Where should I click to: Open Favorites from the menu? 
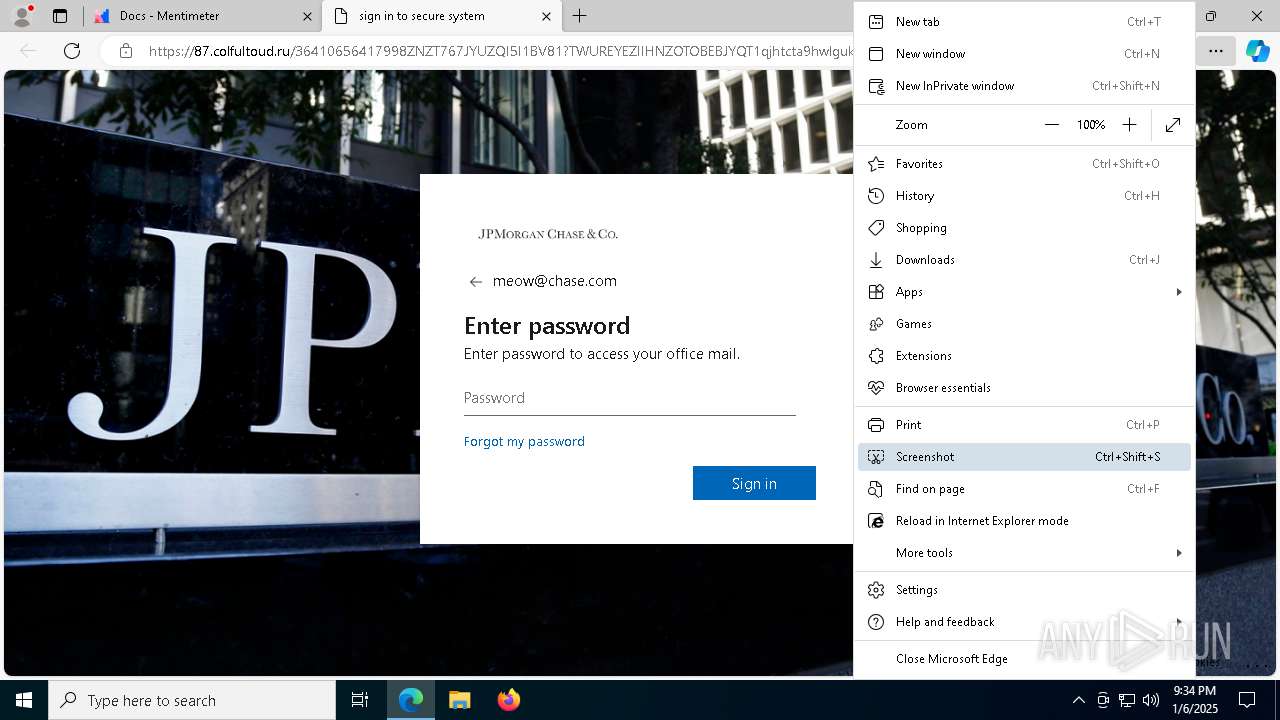[x=1024, y=164]
